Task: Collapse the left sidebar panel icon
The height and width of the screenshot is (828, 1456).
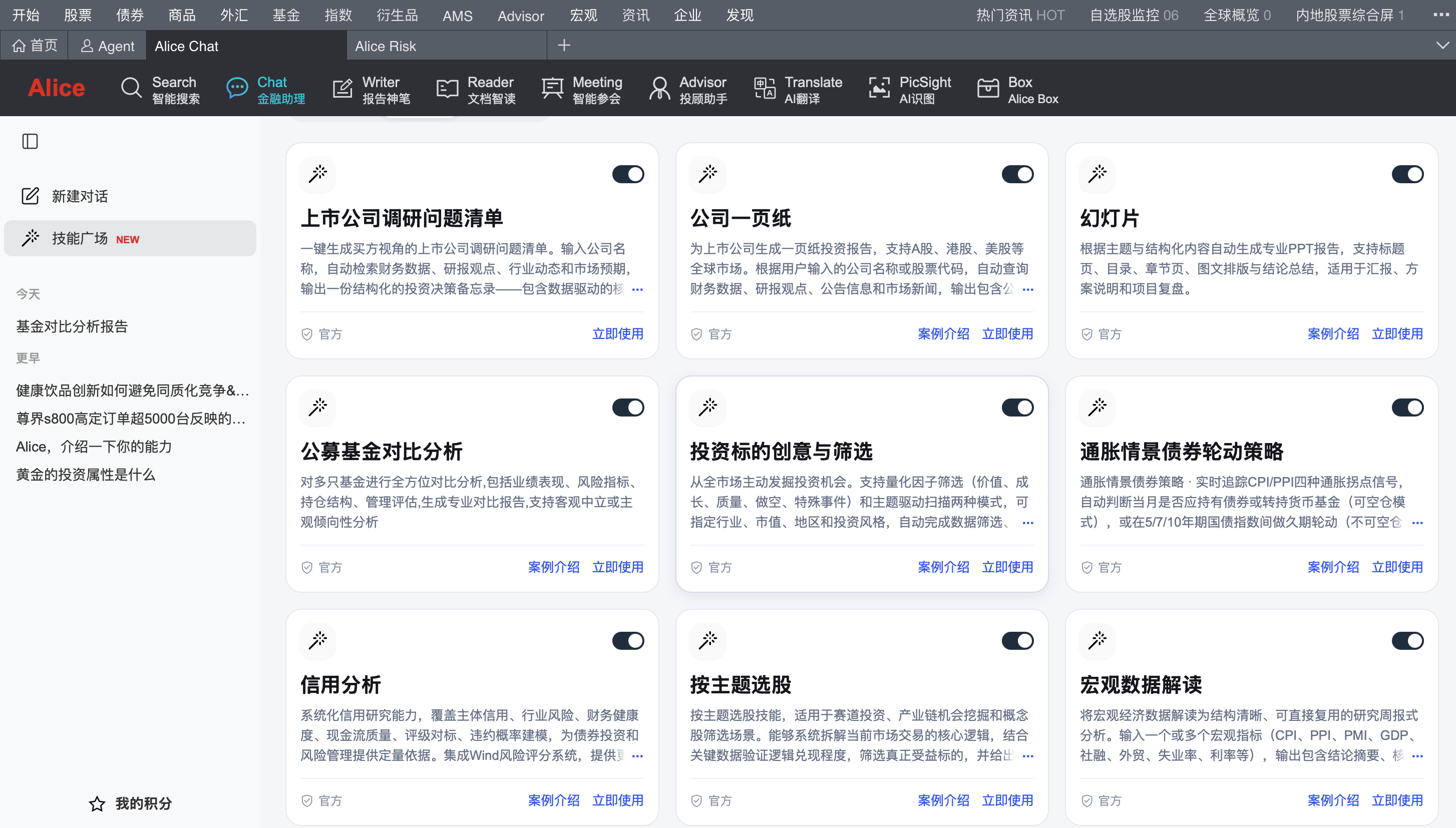Action: 30,141
